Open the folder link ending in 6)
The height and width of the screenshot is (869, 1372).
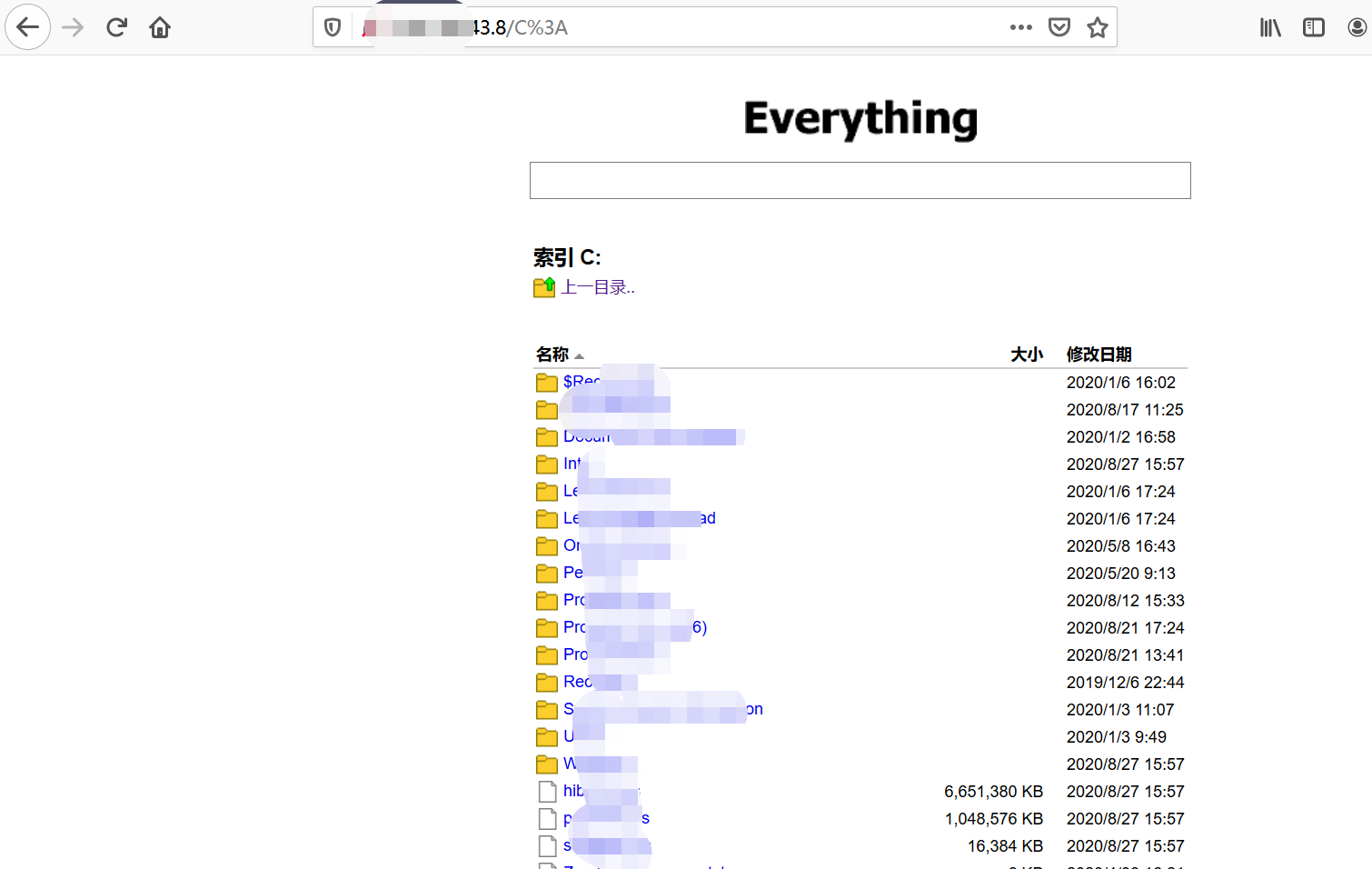pyautogui.click(x=635, y=627)
